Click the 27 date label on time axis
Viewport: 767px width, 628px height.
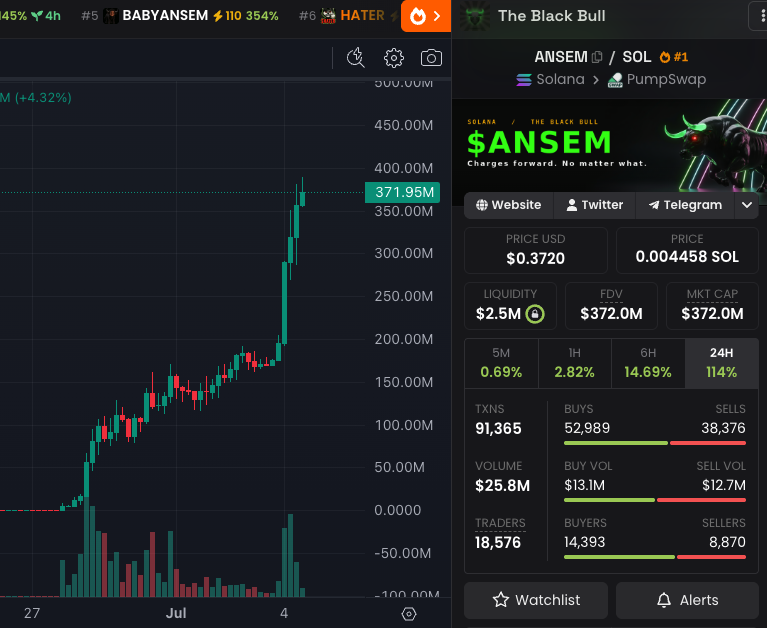pyautogui.click(x=32, y=613)
